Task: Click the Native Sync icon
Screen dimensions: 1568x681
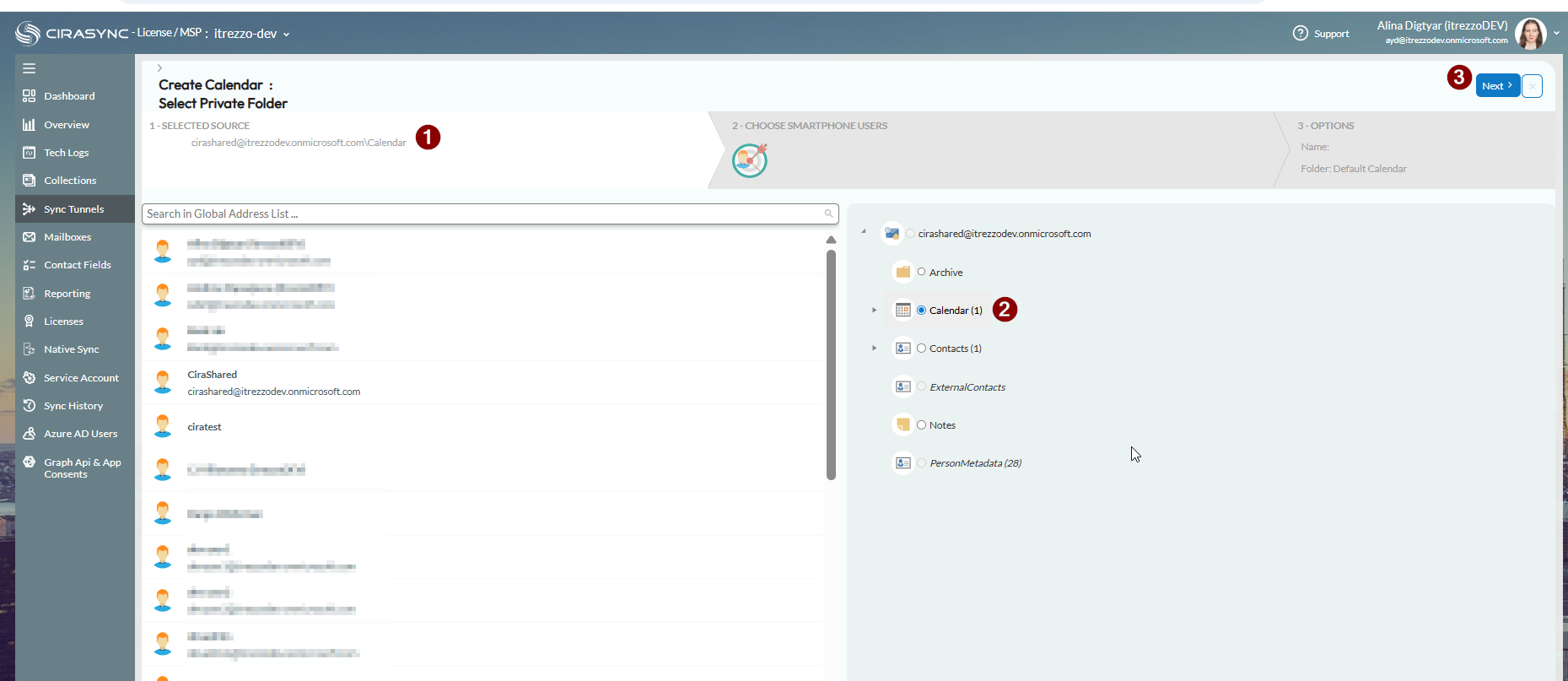Action: (29, 349)
